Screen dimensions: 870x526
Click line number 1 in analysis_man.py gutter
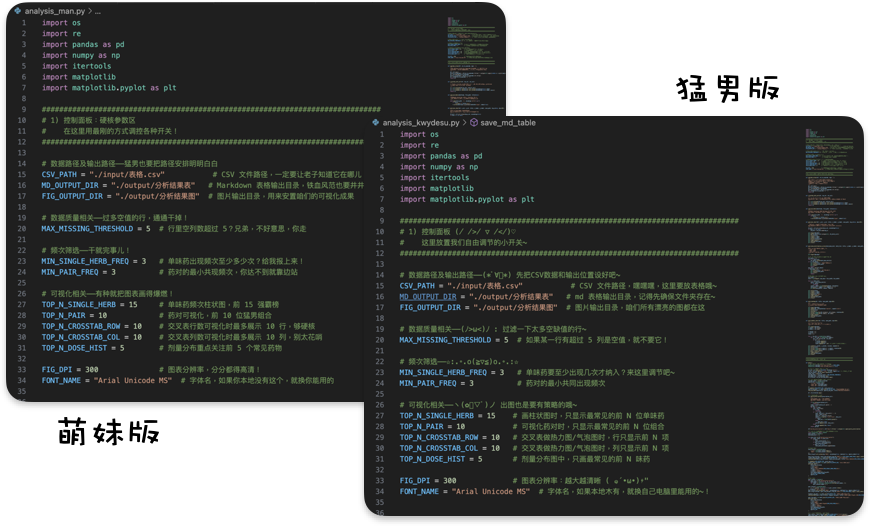[x=23, y=22]
